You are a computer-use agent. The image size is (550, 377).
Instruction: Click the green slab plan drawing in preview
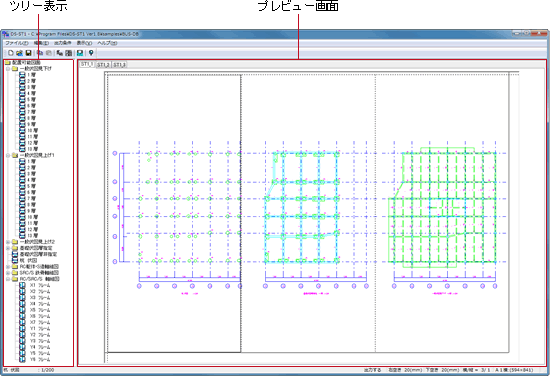pos(442,208)
